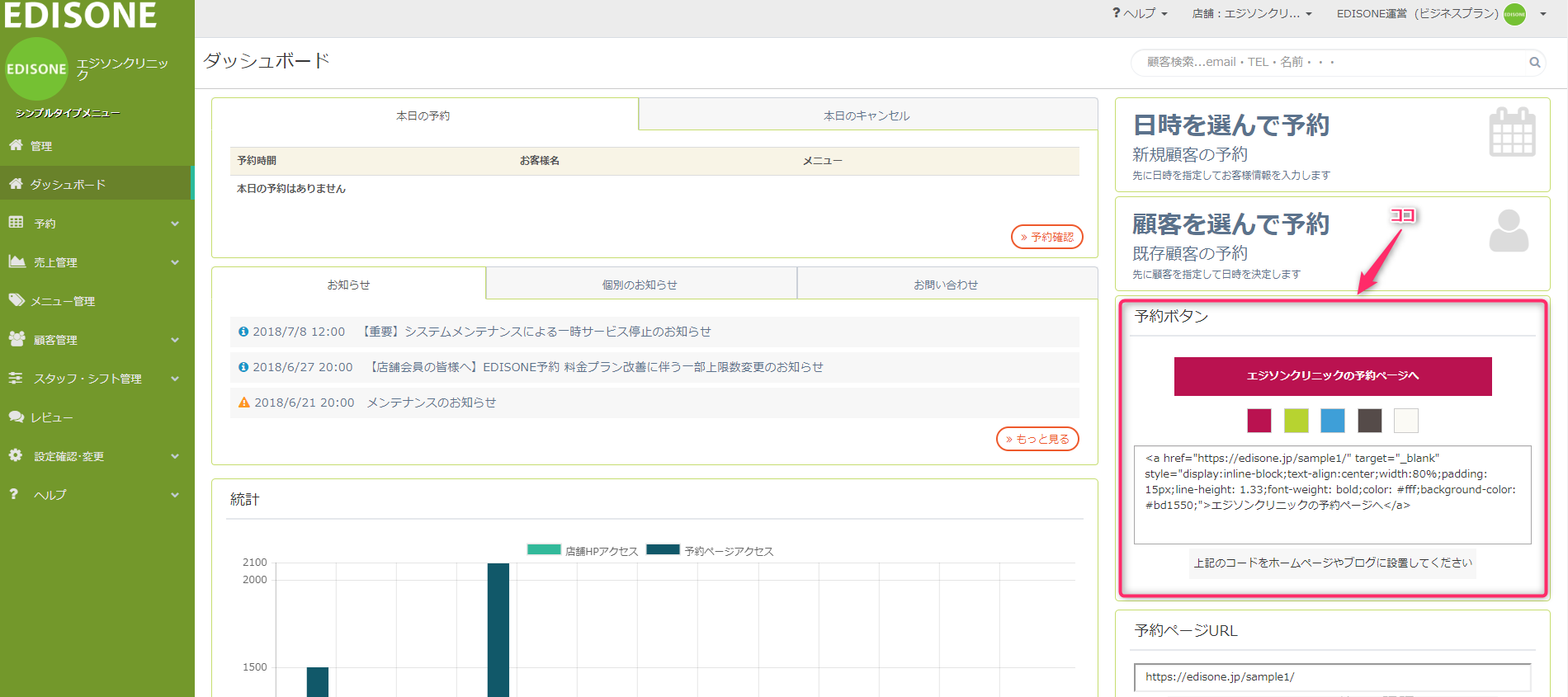This screenshot has height=697, width=1568.
Task: Click the sliders icon beside スタッフ・シフト管理
Action: click(x=16, y=378)
